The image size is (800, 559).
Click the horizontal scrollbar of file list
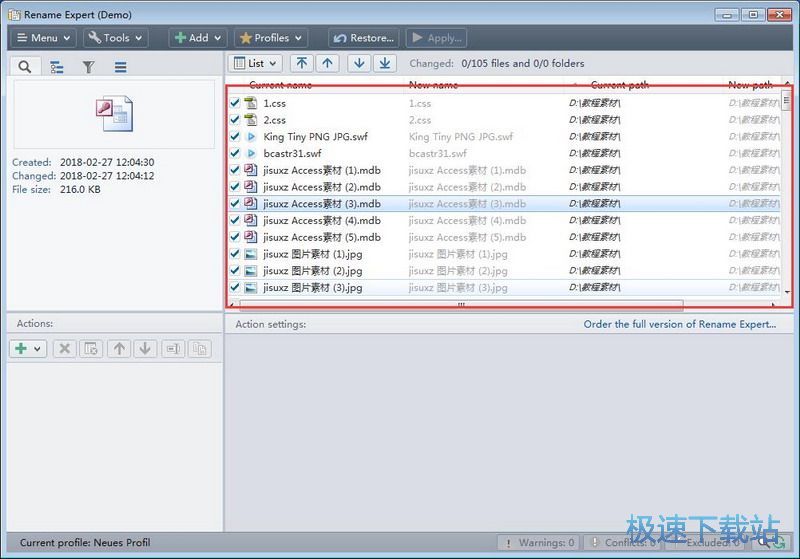[x=460, y=305]
